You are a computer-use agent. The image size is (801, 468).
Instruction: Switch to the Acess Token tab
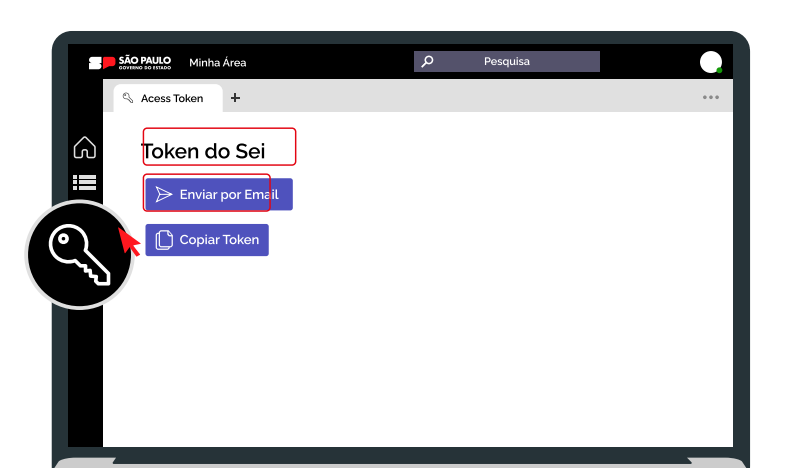[171, 98]
